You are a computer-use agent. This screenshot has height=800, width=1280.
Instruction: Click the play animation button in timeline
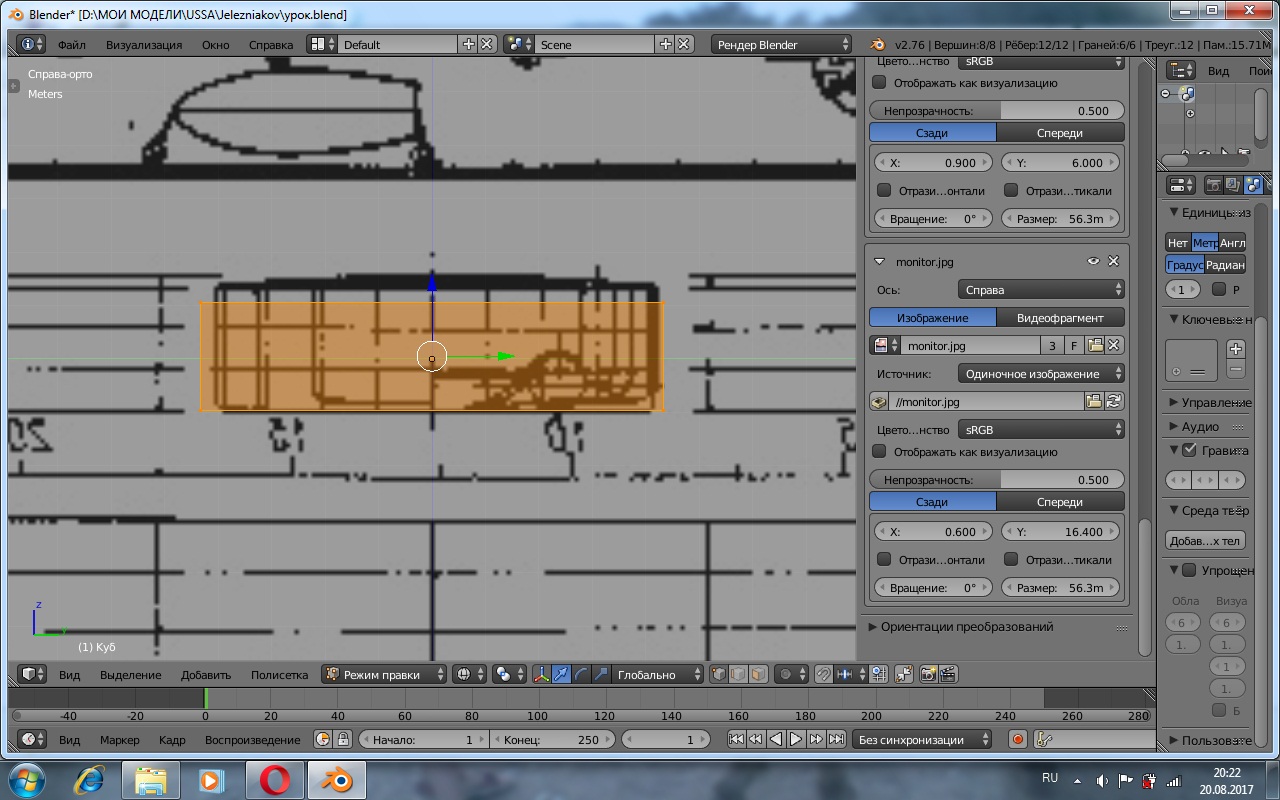pos(796,740)
